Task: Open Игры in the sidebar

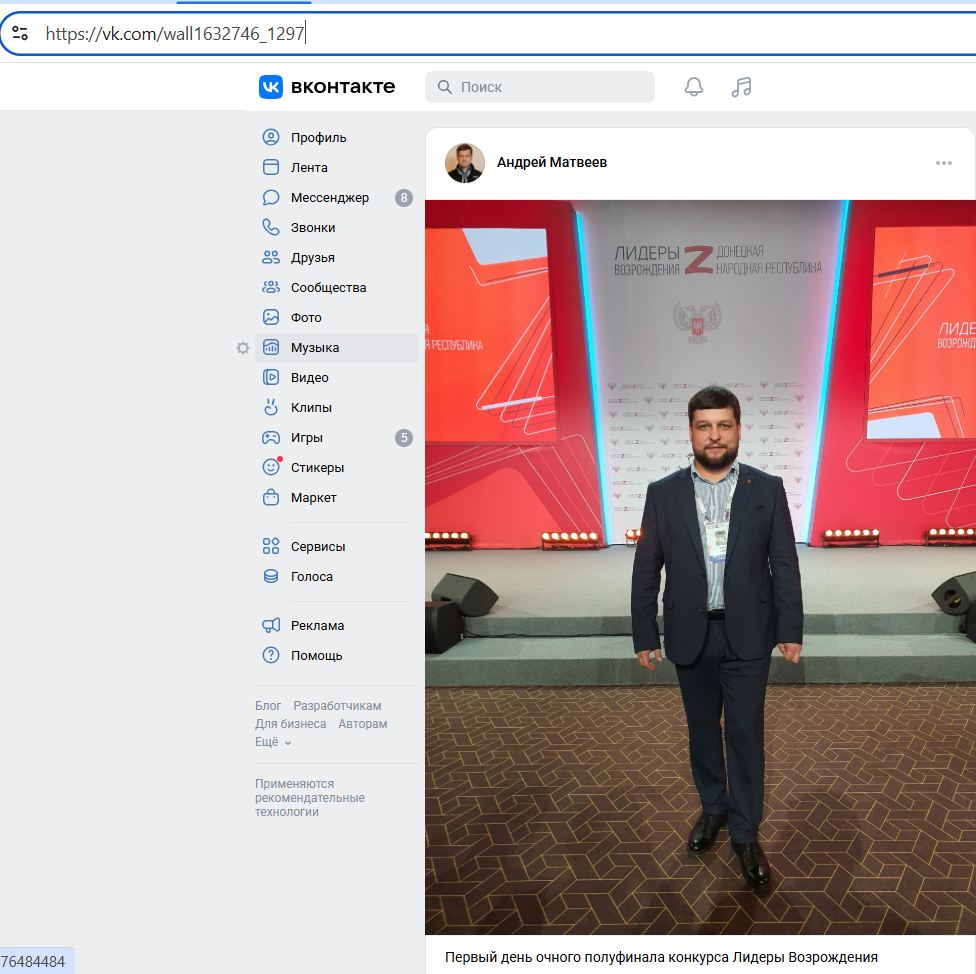Action: pos(306,438)
